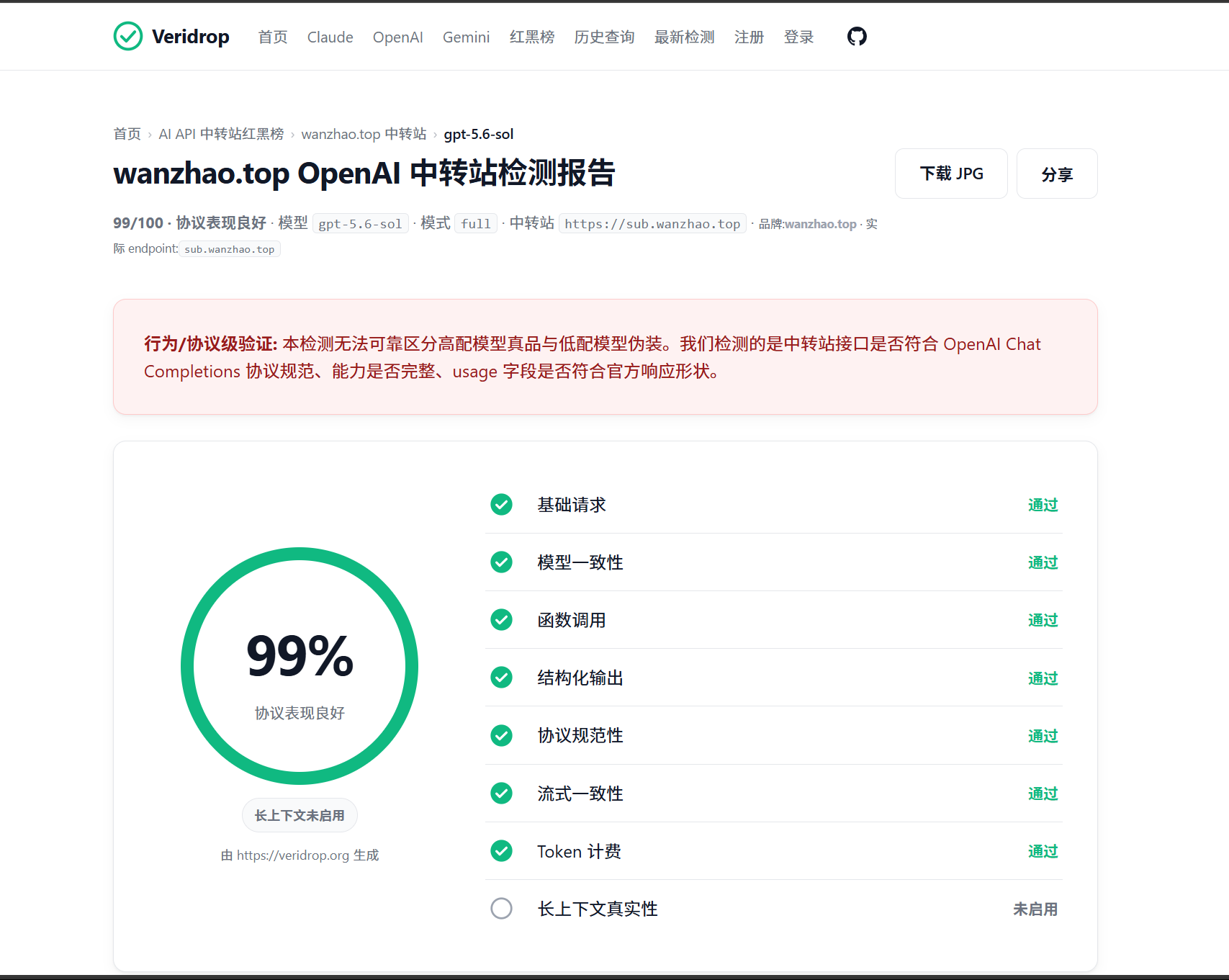The width and height of the screenshot is (1229, 980).
Task: Click breadcrumb wanzhao.top 中转站
Action: (x=364, y=134)
